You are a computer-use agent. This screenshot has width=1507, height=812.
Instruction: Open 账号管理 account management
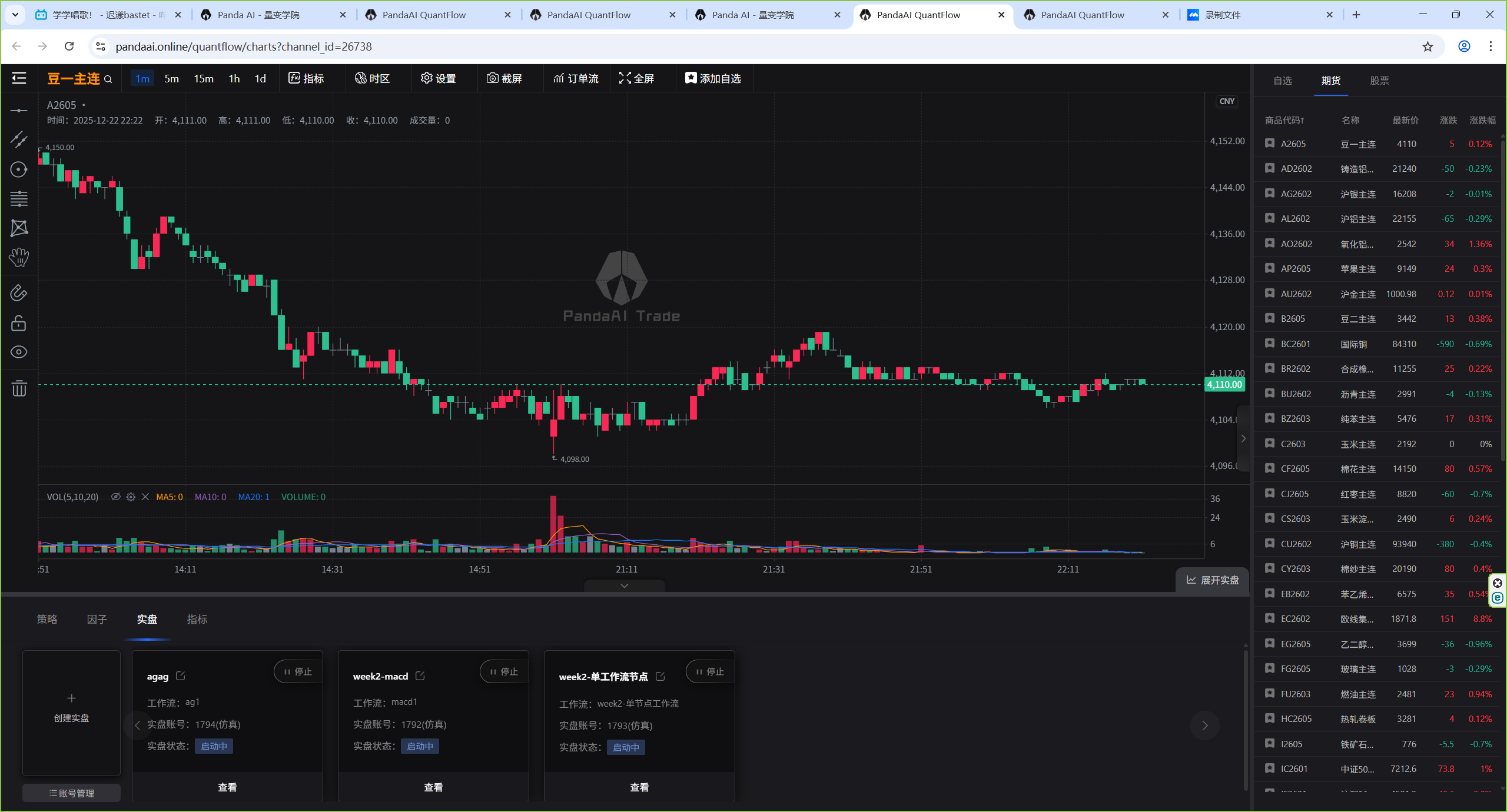[x=71, y=793]
